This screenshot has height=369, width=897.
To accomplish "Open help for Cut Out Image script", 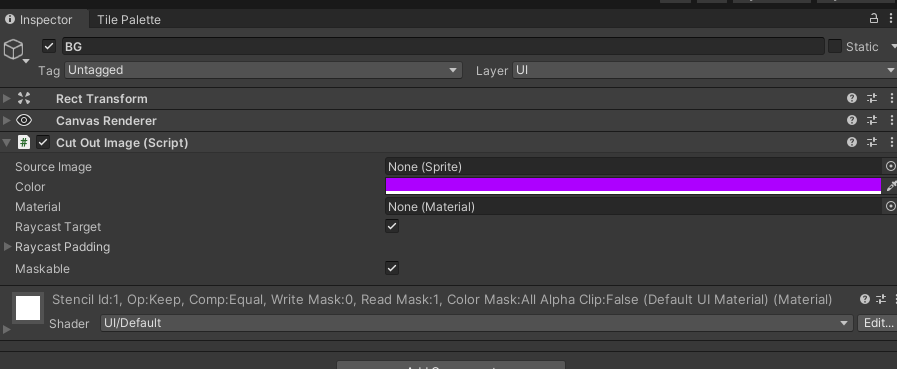I will click(852, 142).
